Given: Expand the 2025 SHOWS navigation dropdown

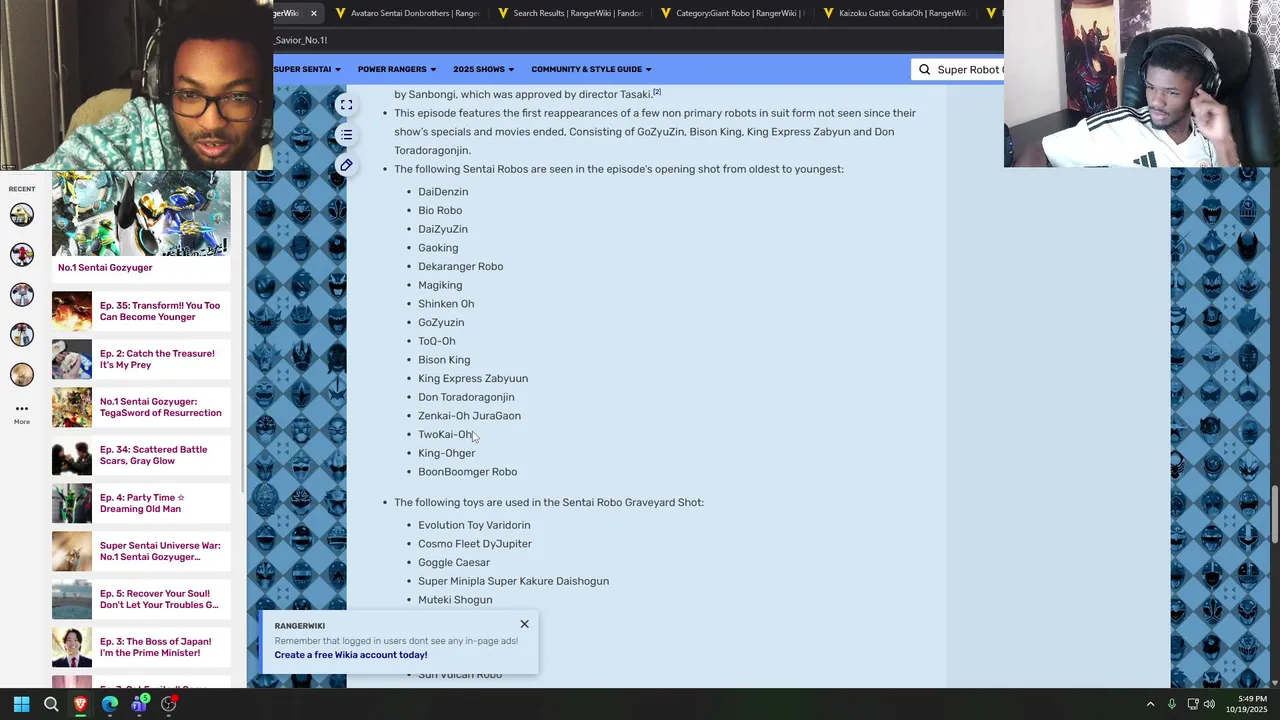Looking at the screenshot, I should [x=484, y=69].
